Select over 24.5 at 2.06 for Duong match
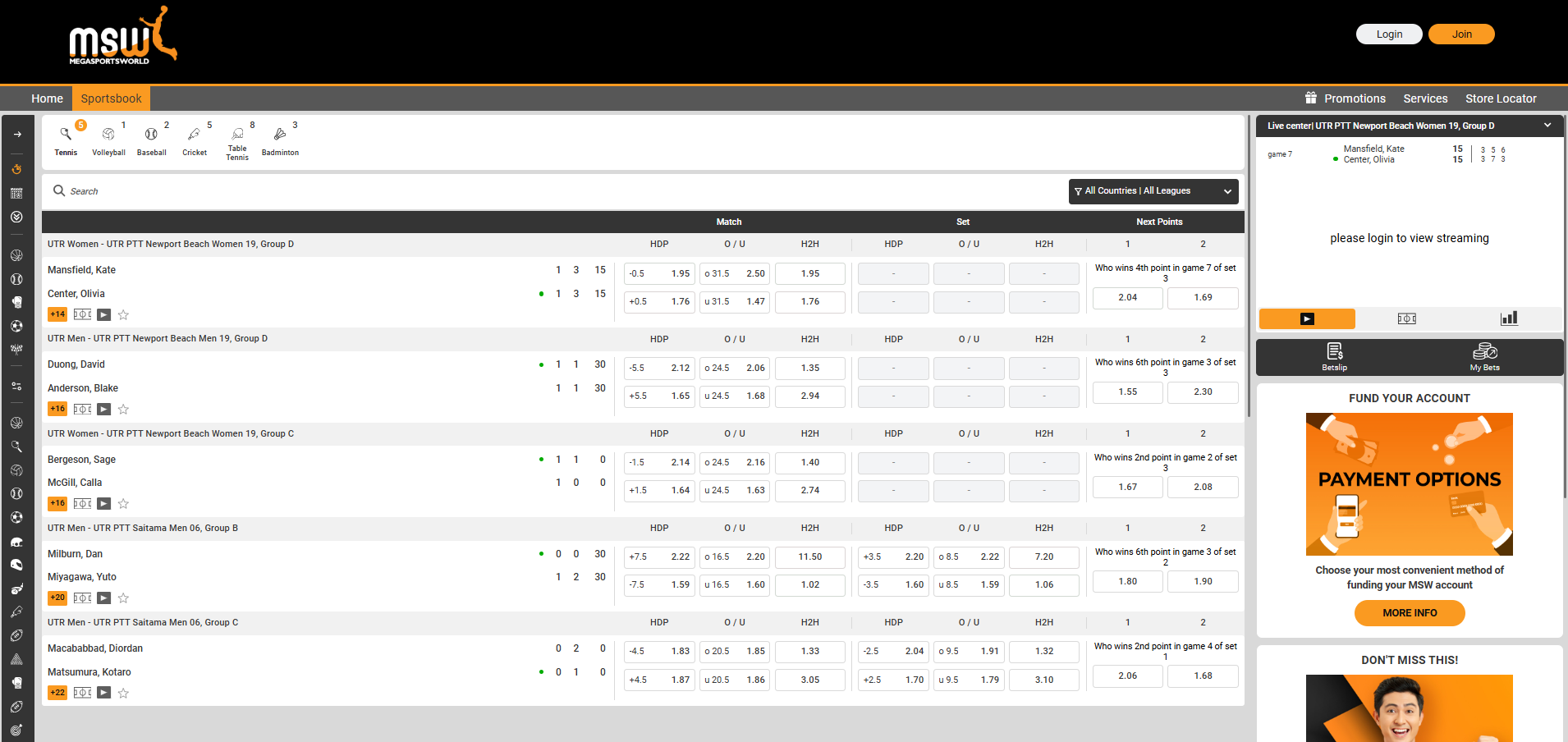This screenshot has height=742, width=1568. point(735,369)
